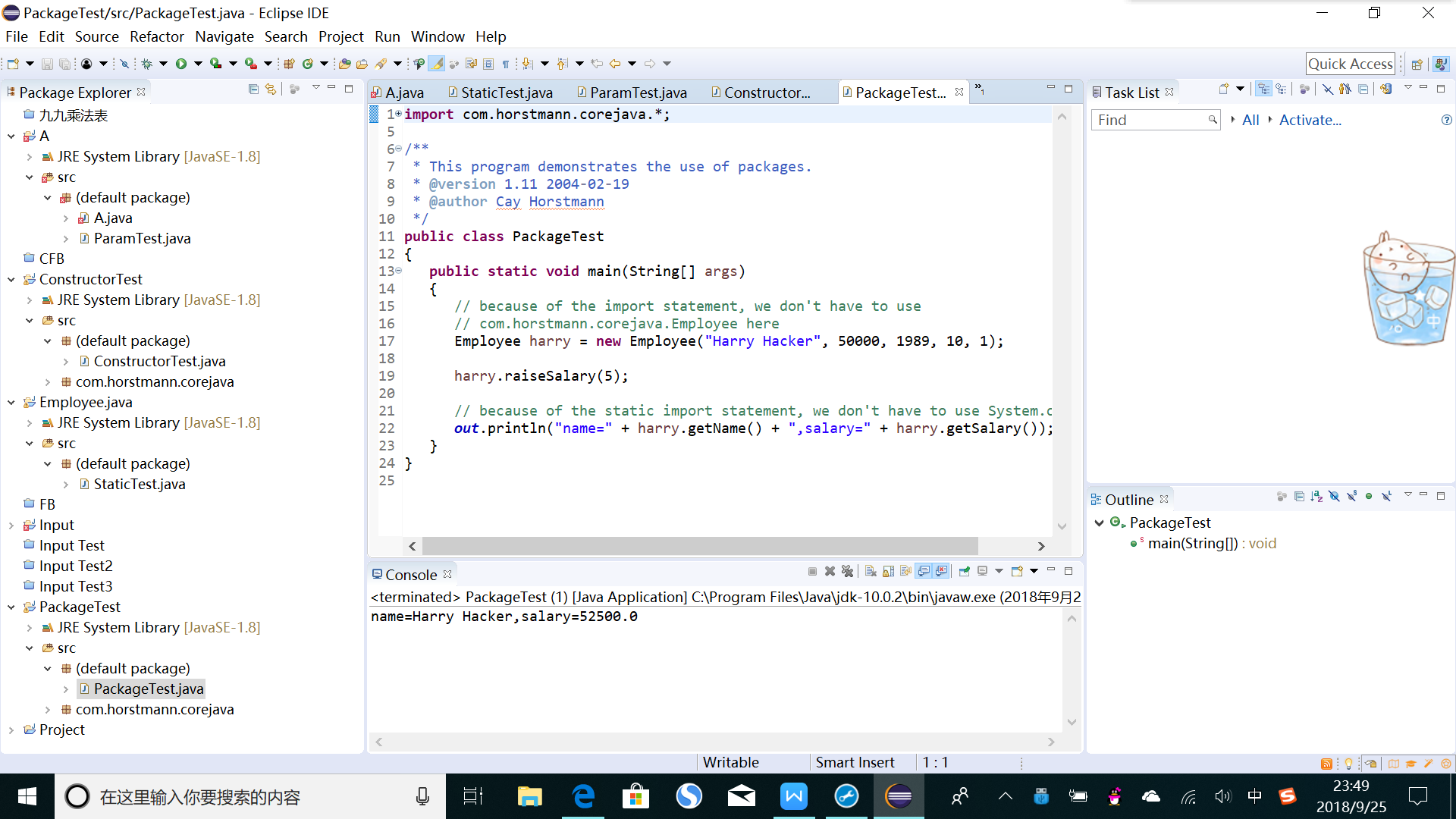Click All link in Task List

pos(1250,120)
